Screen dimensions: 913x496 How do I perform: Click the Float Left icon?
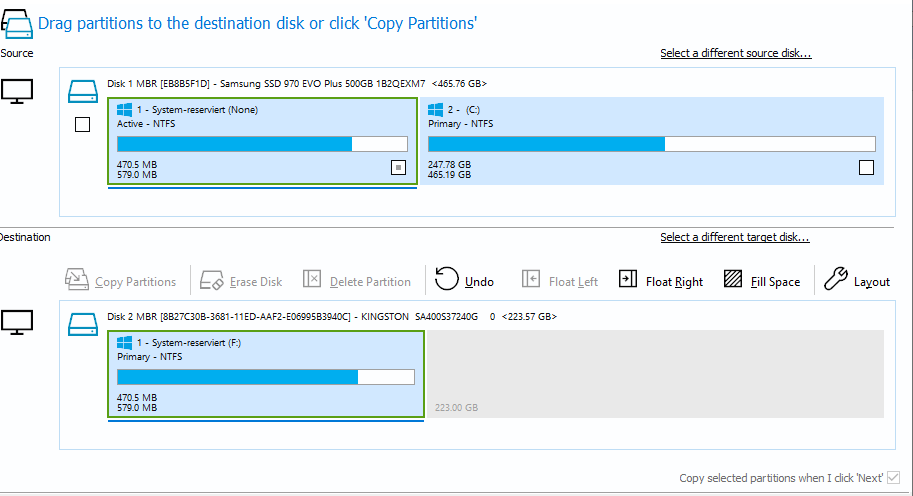coord(531,280)
